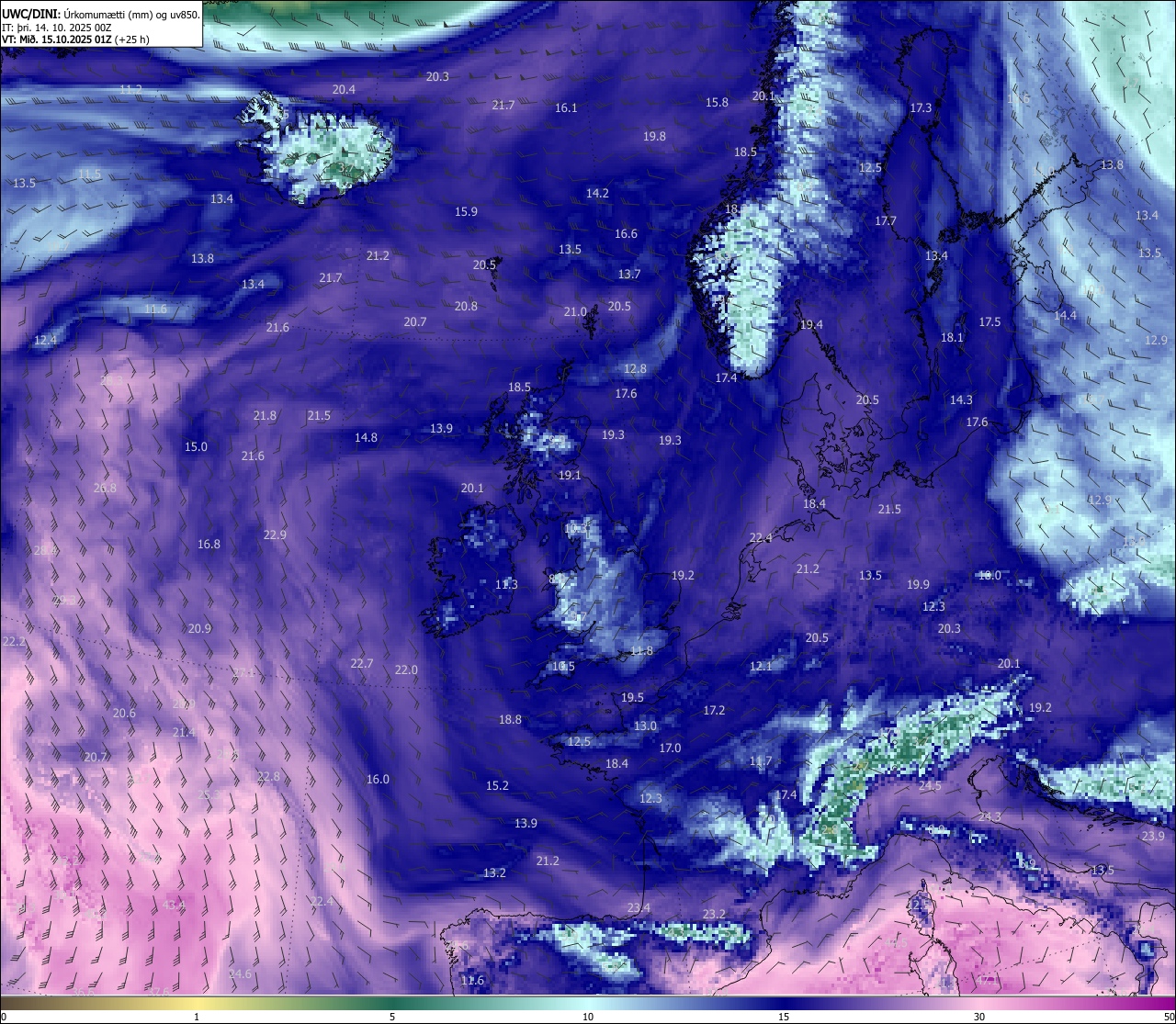Click the 16.0 value on the map
The height and width of the screenshot is (1024, 1176).
click(x=378, y=780)
